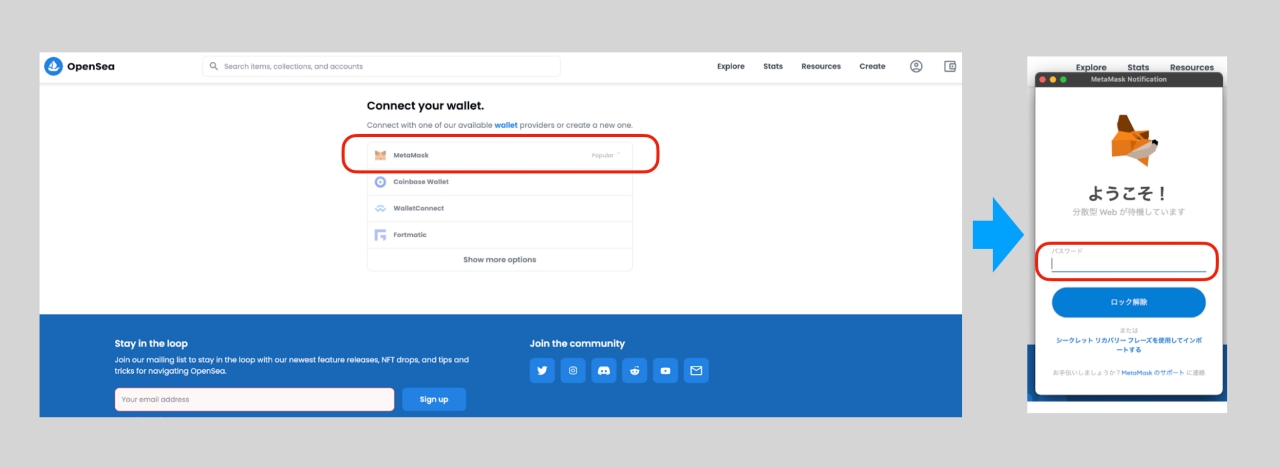Click the Coinbase Wallet icon

(x=380, y=182)
